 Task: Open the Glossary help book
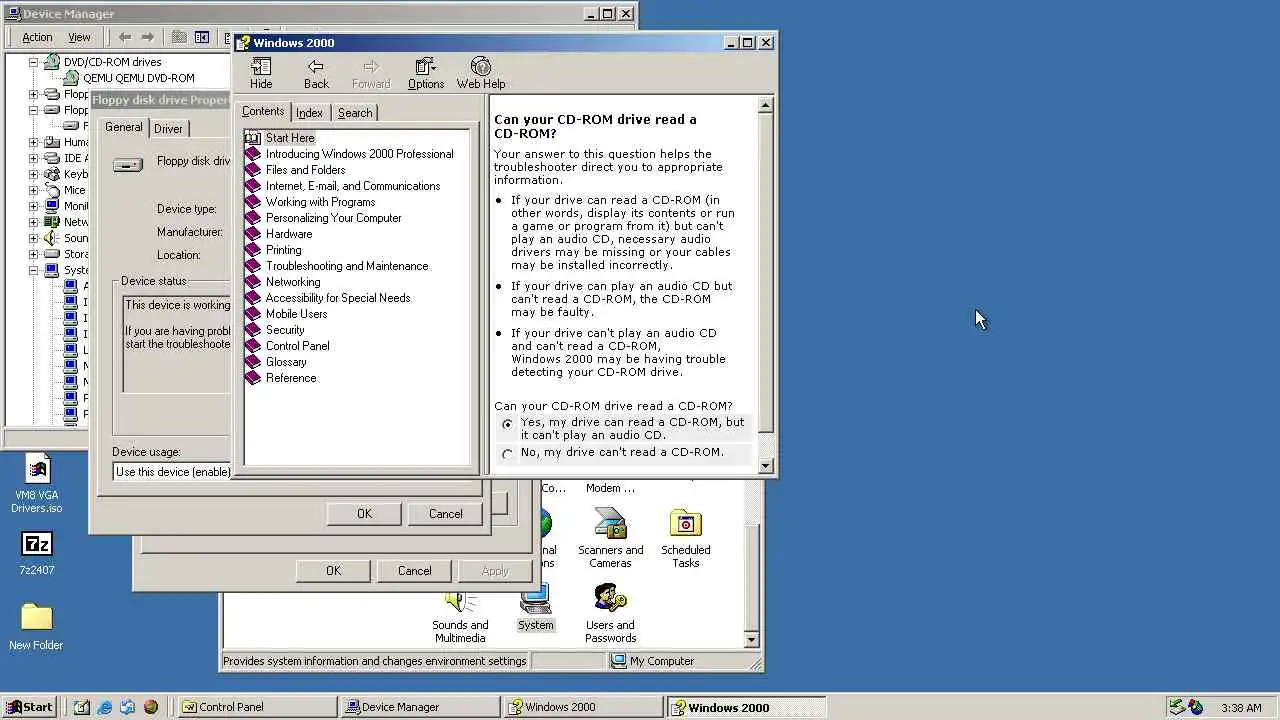(286, 362)
